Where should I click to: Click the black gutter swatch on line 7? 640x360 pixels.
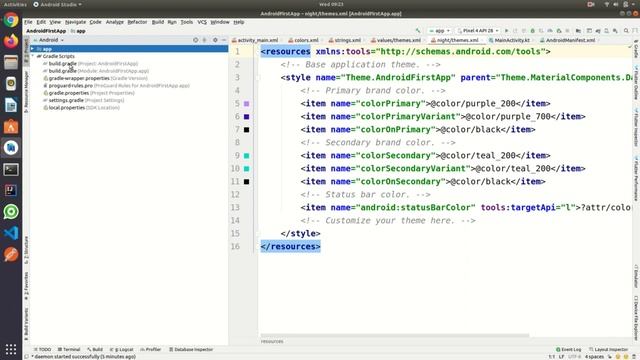click(x=247, y=130)
